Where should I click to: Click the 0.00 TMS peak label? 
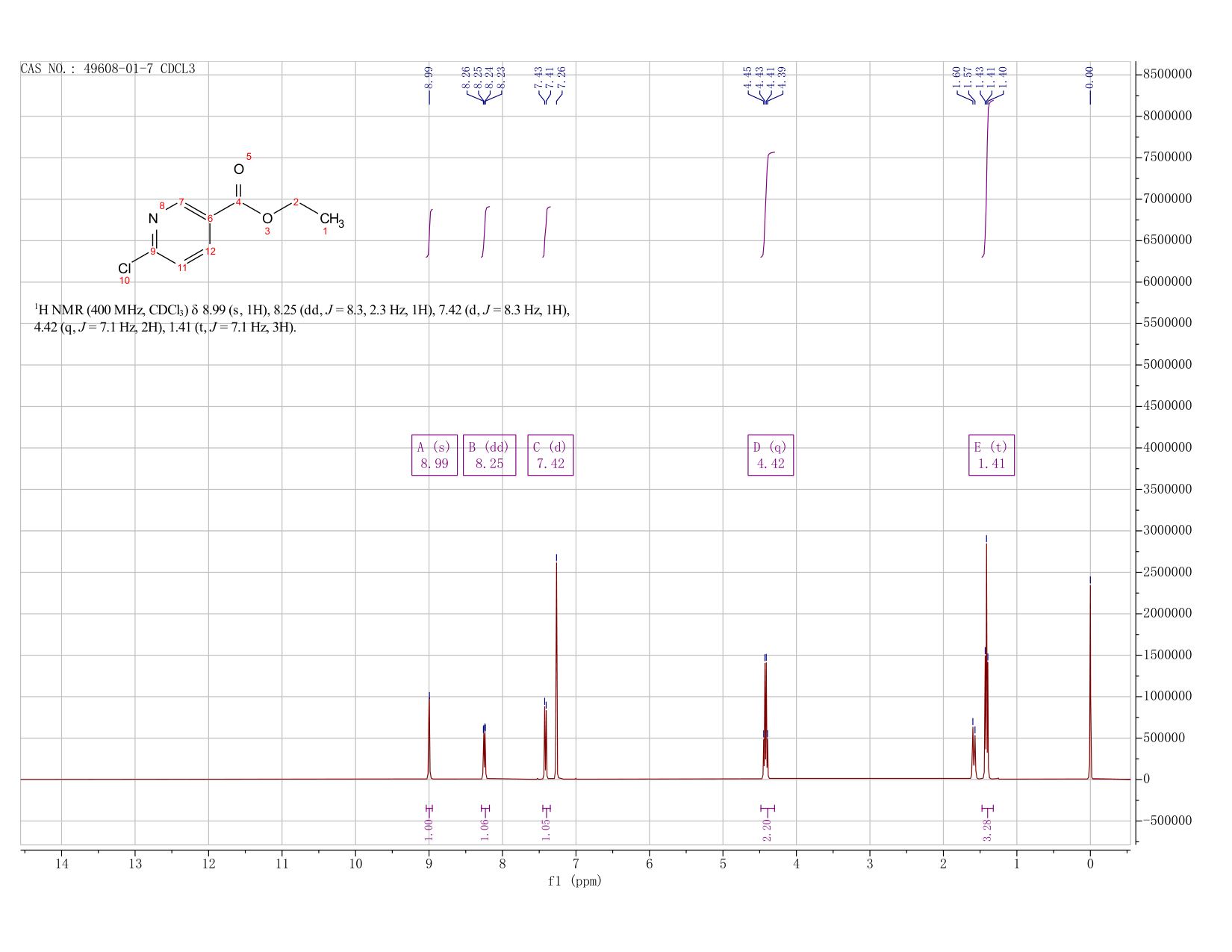tap(1089, 77)
